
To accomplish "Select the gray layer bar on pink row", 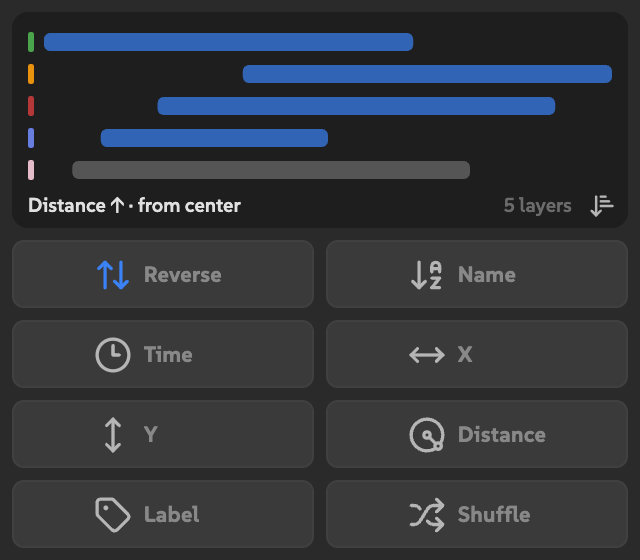I will (x=271, y=170).
